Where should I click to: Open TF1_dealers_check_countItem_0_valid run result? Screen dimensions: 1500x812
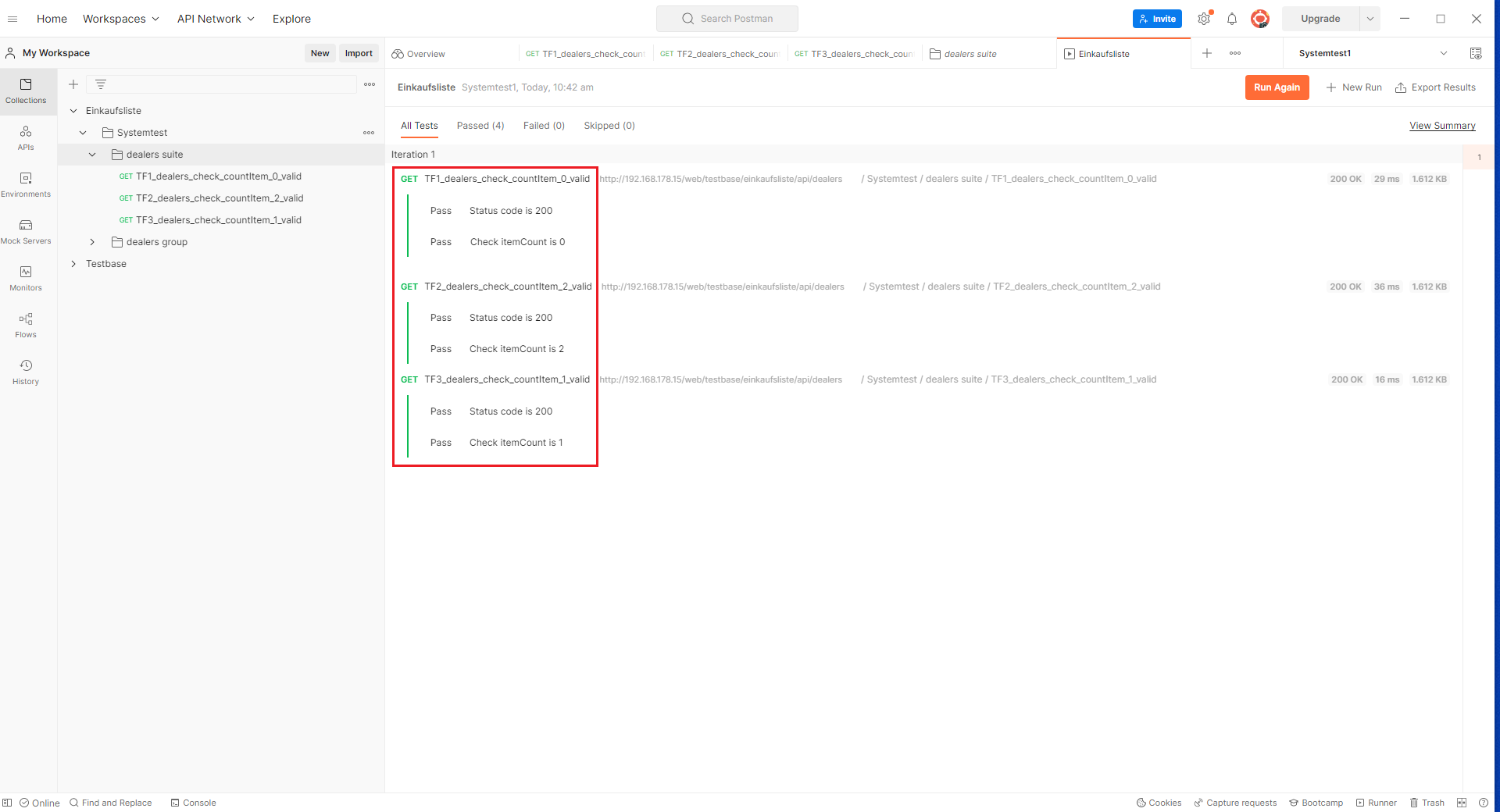tap(507, 179)
